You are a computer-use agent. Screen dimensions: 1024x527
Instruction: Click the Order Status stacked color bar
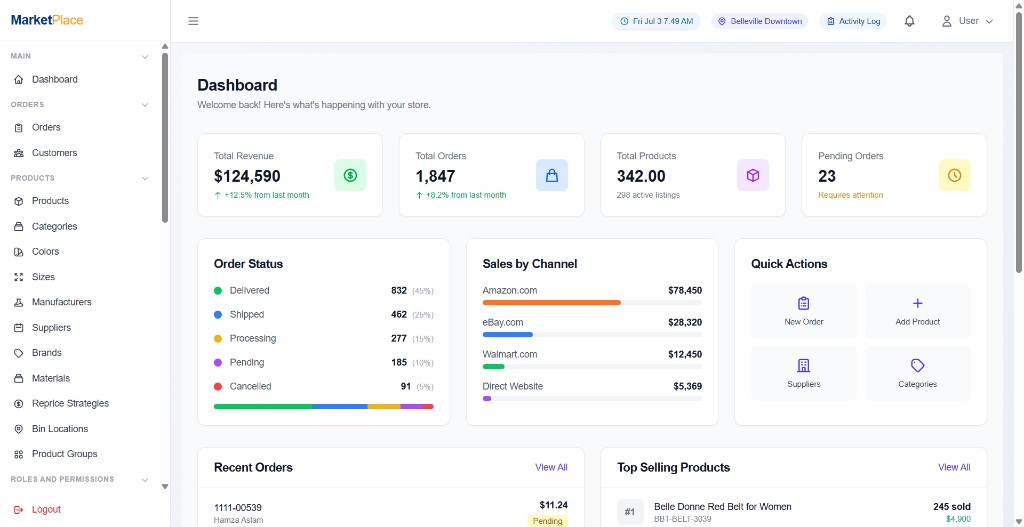point(323,407)
